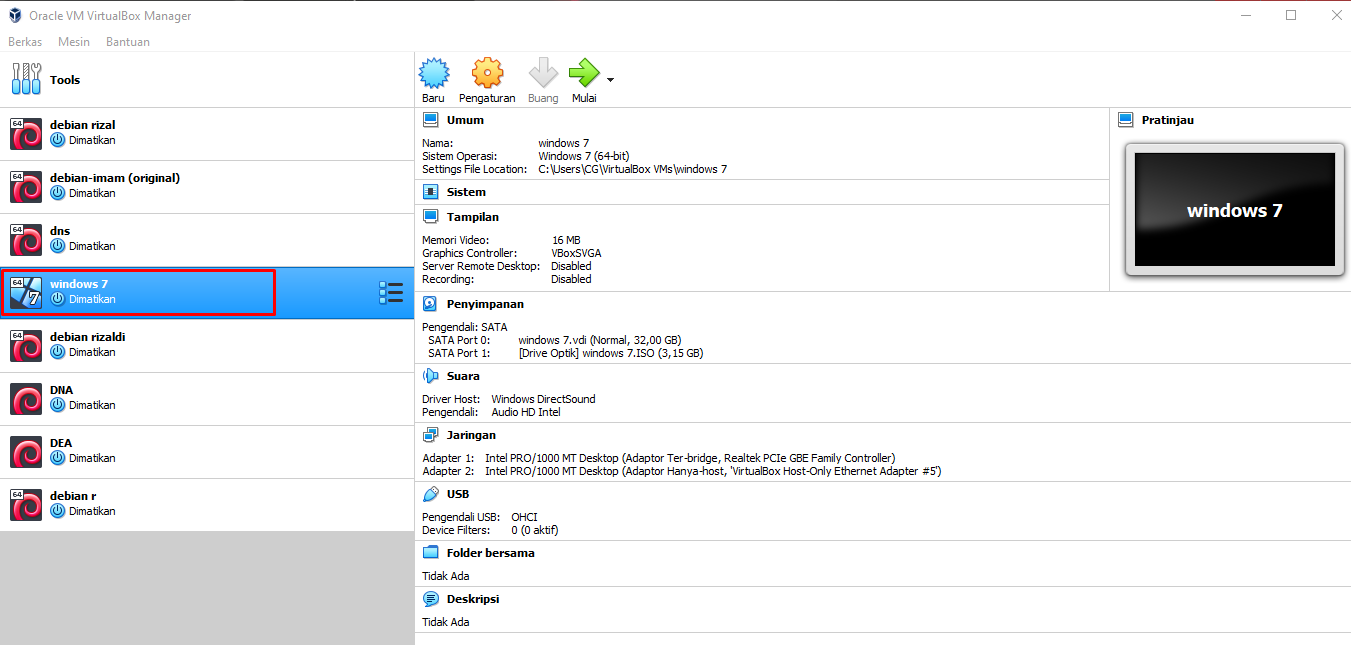Viewport: 1351px width, 645px height.
Task: Open the Suara section title link
Action: click(463, 376)
